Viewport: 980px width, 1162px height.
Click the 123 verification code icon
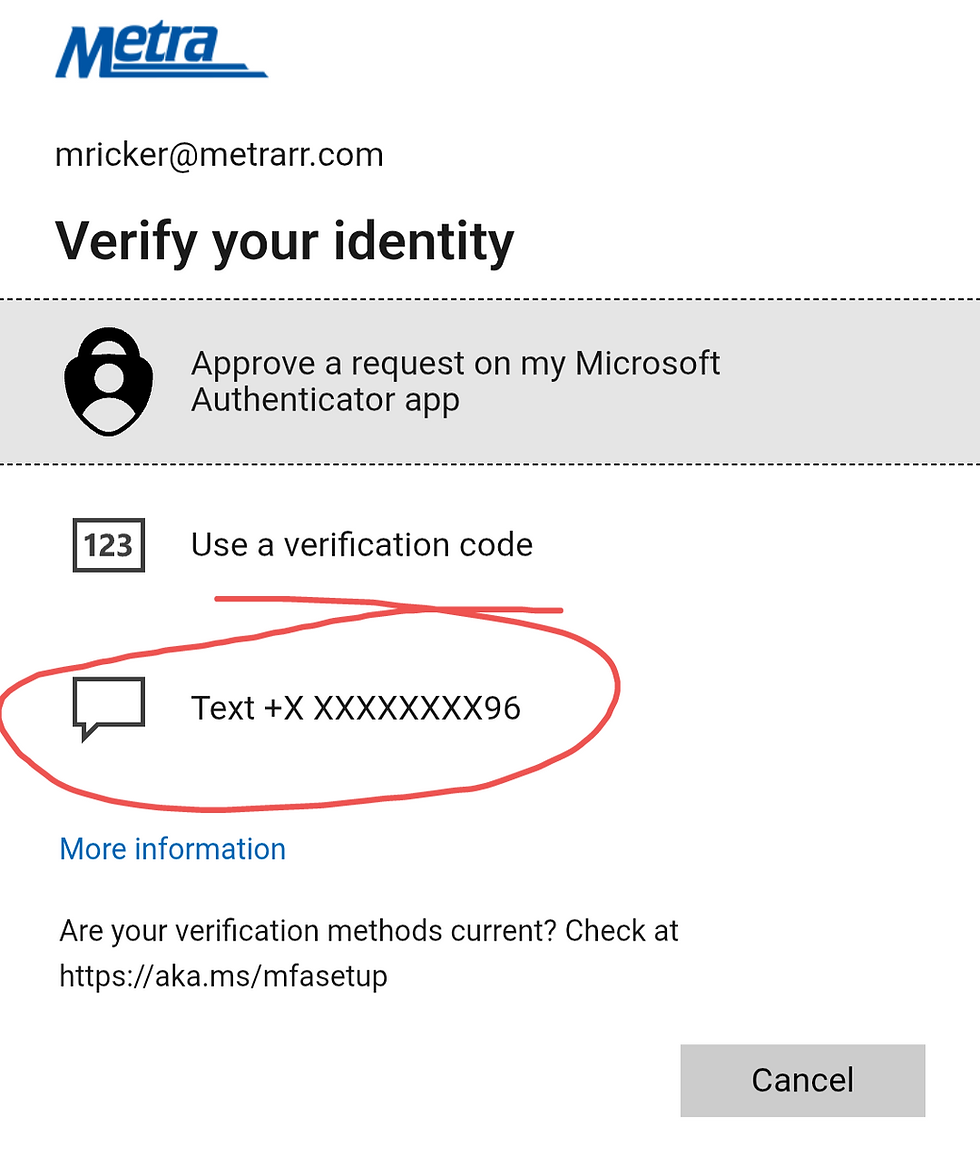pyautogui.click(x=109, y=545)
